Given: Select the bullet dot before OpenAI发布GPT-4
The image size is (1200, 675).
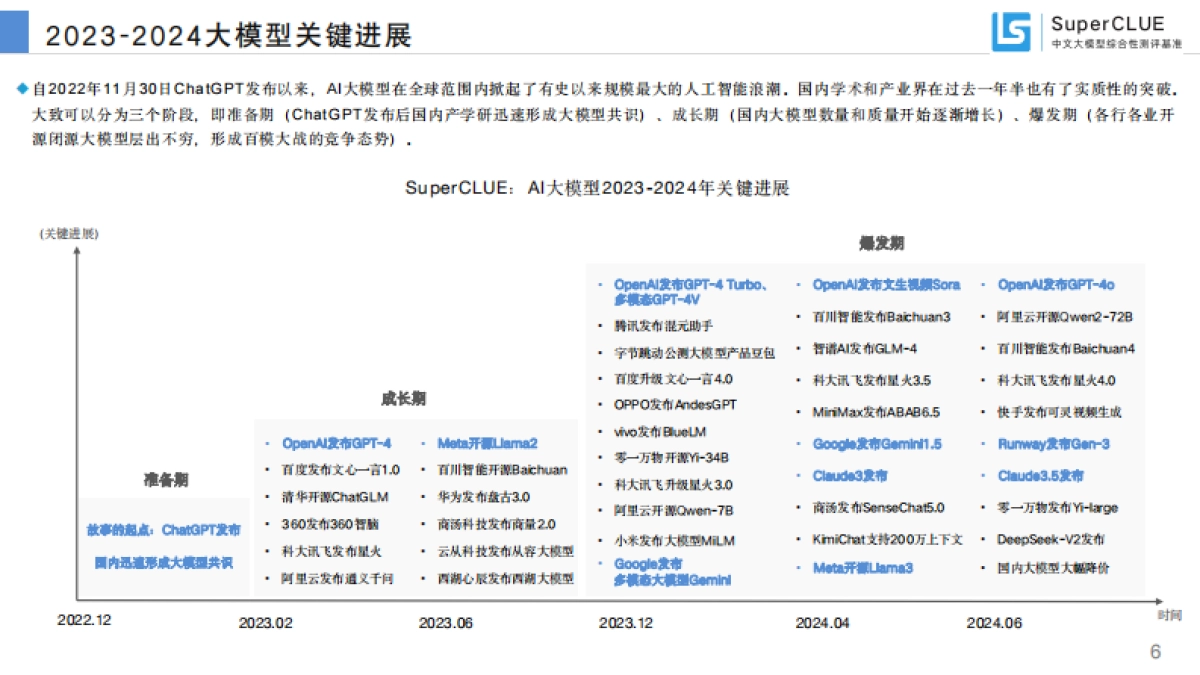Looking at the screenshot, I should tap(265, 441).
